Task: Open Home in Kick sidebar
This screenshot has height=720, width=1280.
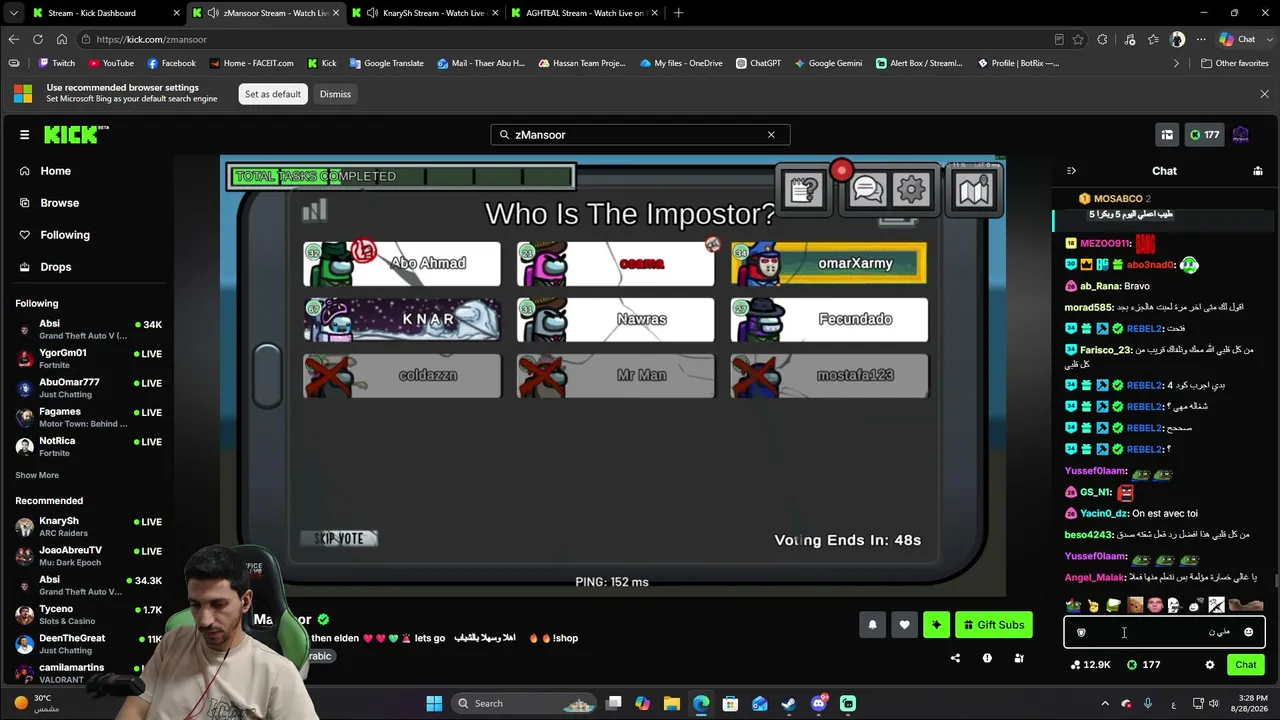Action: coord(55,171)
